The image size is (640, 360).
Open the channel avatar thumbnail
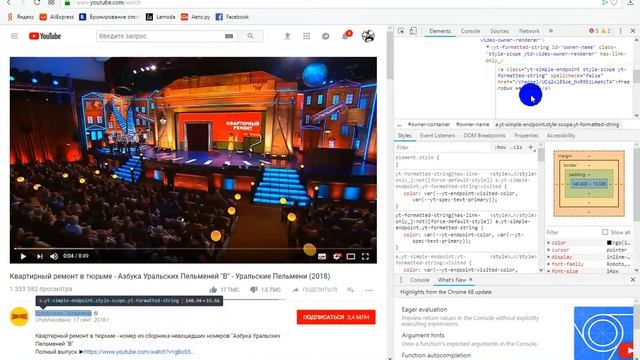(19, 317)
